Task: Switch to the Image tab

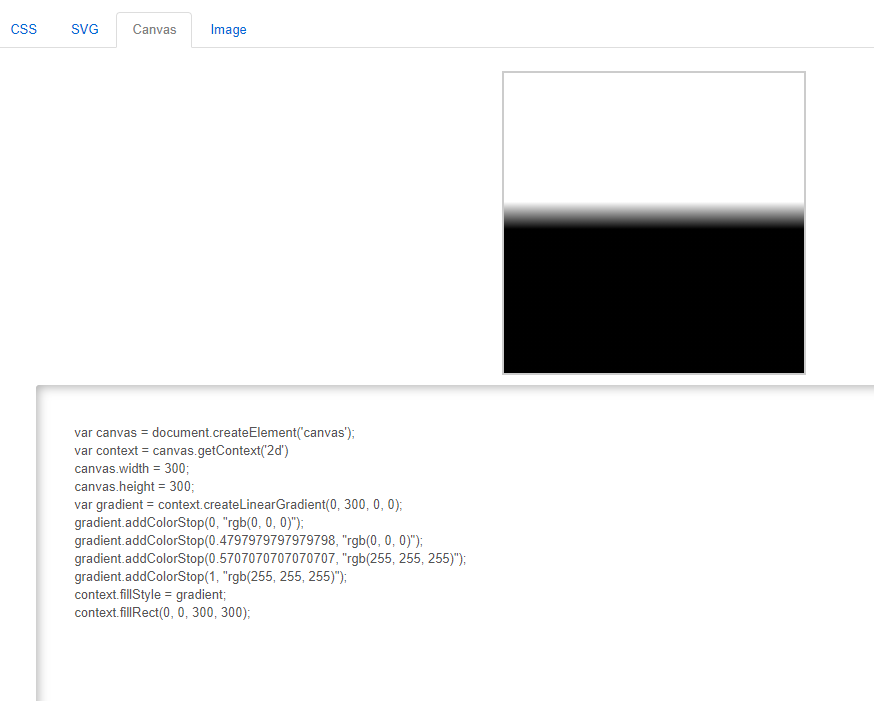Action: [x=229, y=30]
